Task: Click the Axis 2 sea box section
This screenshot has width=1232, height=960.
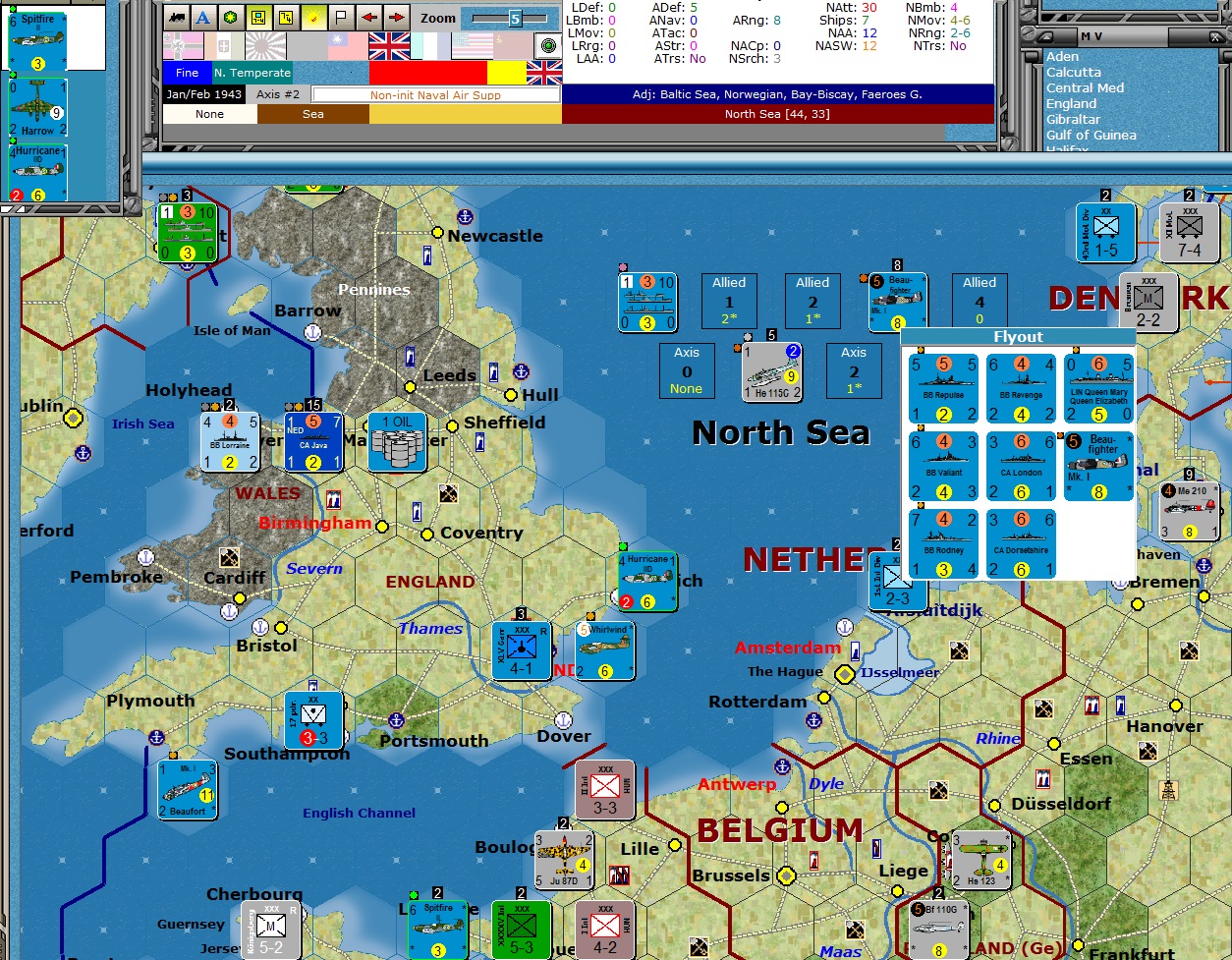Action: (854, 370)
